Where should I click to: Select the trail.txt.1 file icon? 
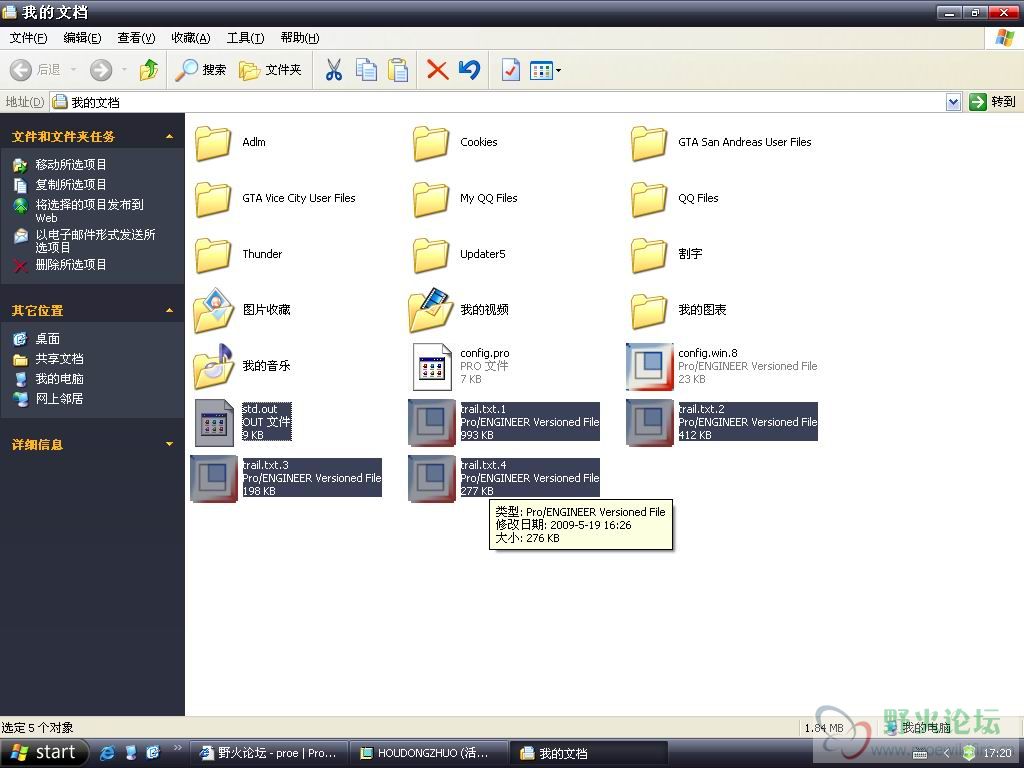(432, 423)
